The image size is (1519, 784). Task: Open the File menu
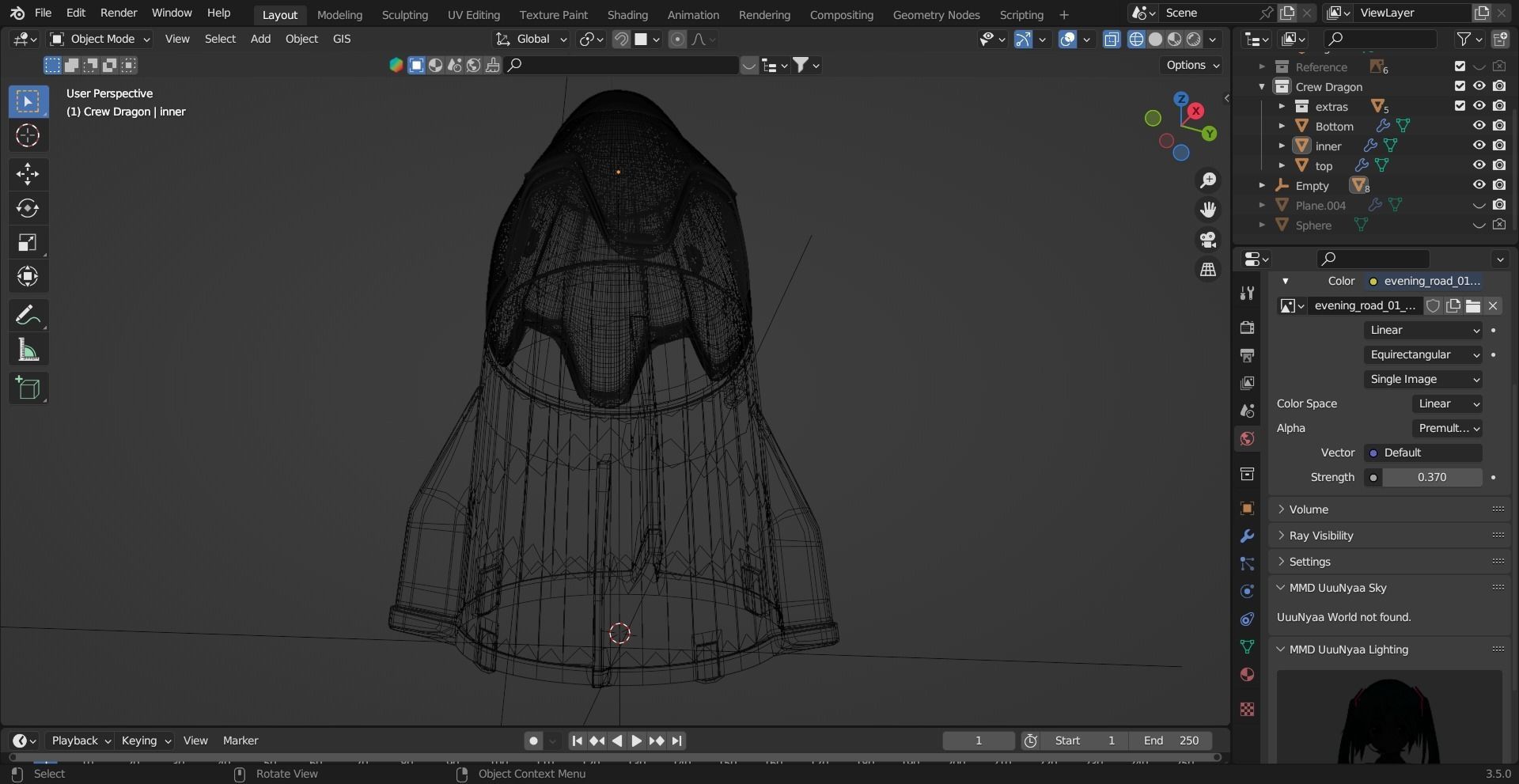click(x=44, y=13)
